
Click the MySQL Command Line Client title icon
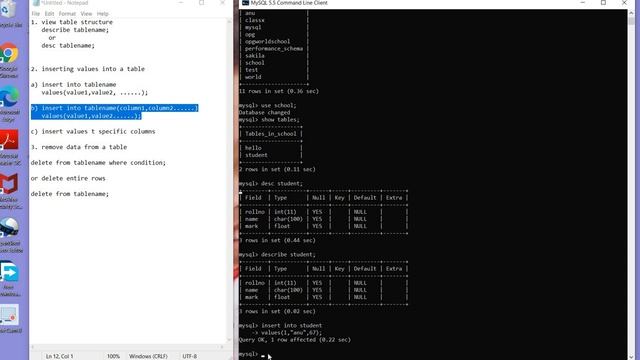(245, 3)
